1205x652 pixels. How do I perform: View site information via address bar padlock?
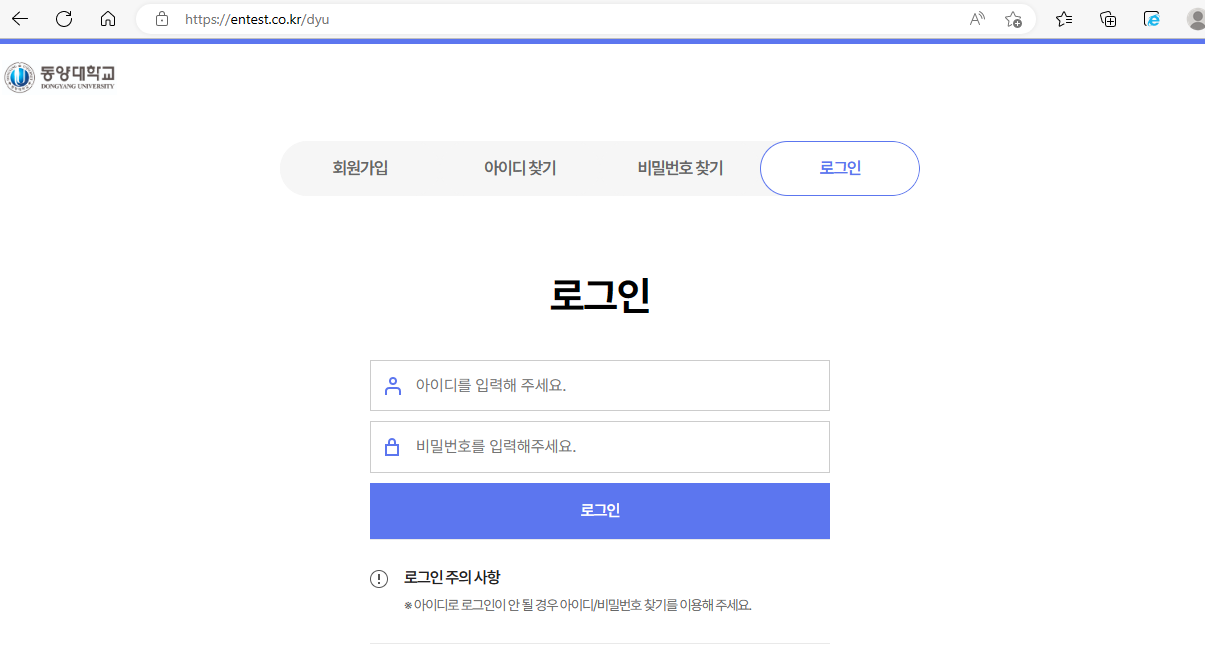(x=162, y=19)
